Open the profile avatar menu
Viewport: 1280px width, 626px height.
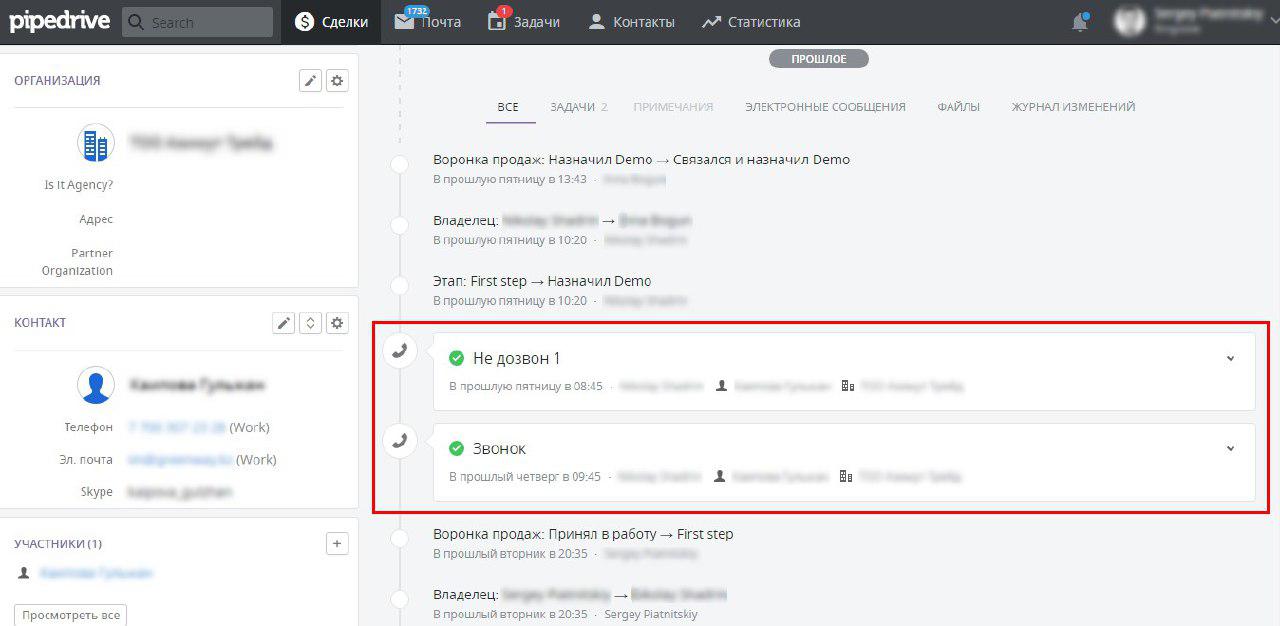(x=1129, y=20)
